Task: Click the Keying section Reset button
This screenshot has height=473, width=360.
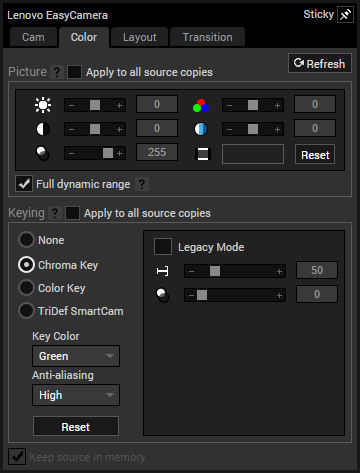Action: (x=76, y=426)
